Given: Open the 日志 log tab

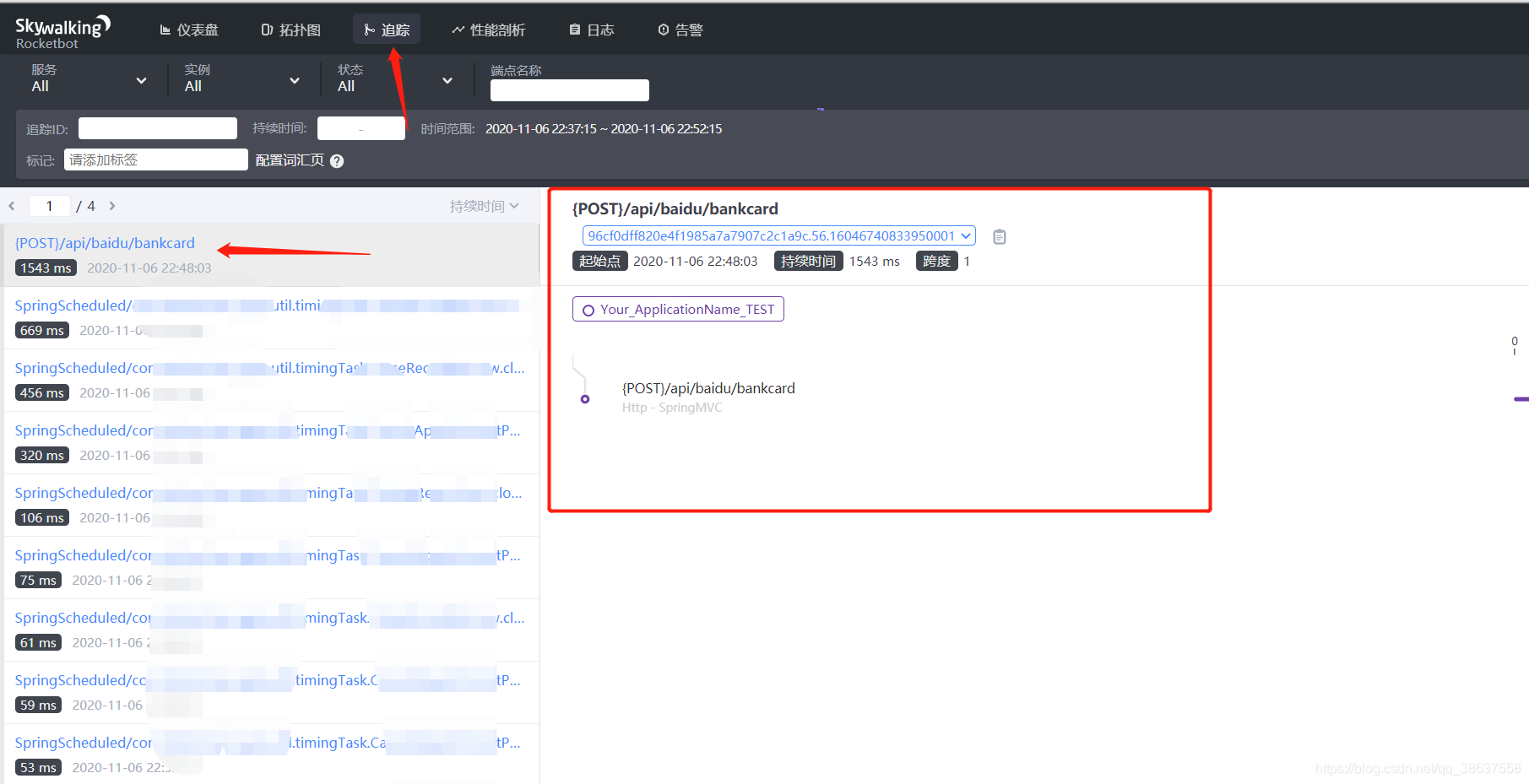Looking at the screenshot, I should pos(592,30).
